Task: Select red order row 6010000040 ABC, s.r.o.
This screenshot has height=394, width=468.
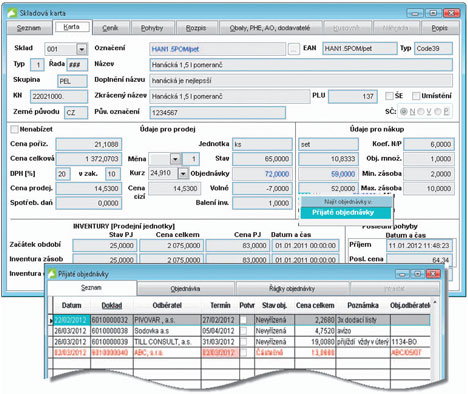Action: click(x=242, y=353)
